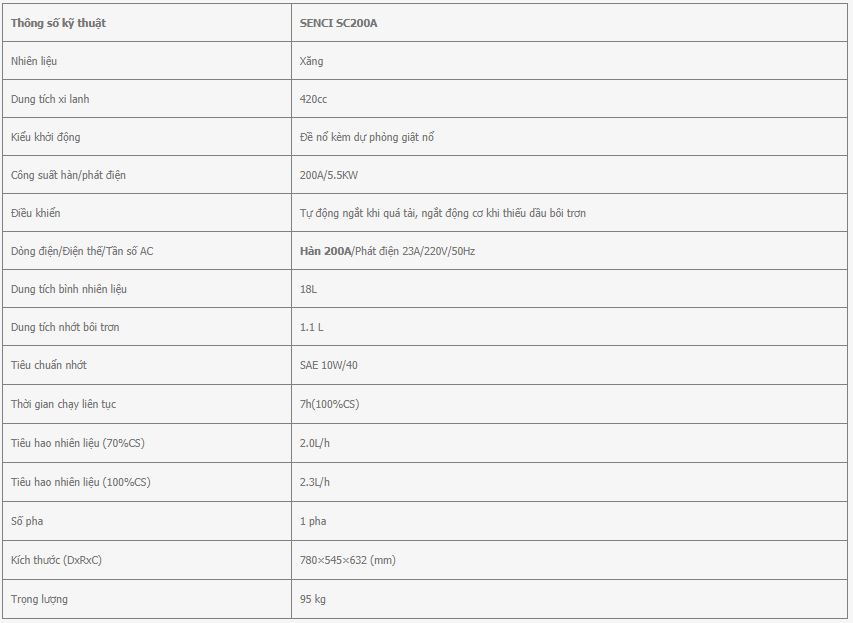Select the 18L fuel tank value

tap(308, 289)
